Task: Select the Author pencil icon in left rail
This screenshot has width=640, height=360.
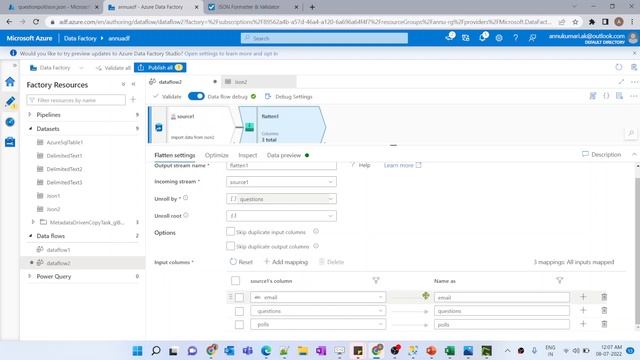Action: click(10, 102)
